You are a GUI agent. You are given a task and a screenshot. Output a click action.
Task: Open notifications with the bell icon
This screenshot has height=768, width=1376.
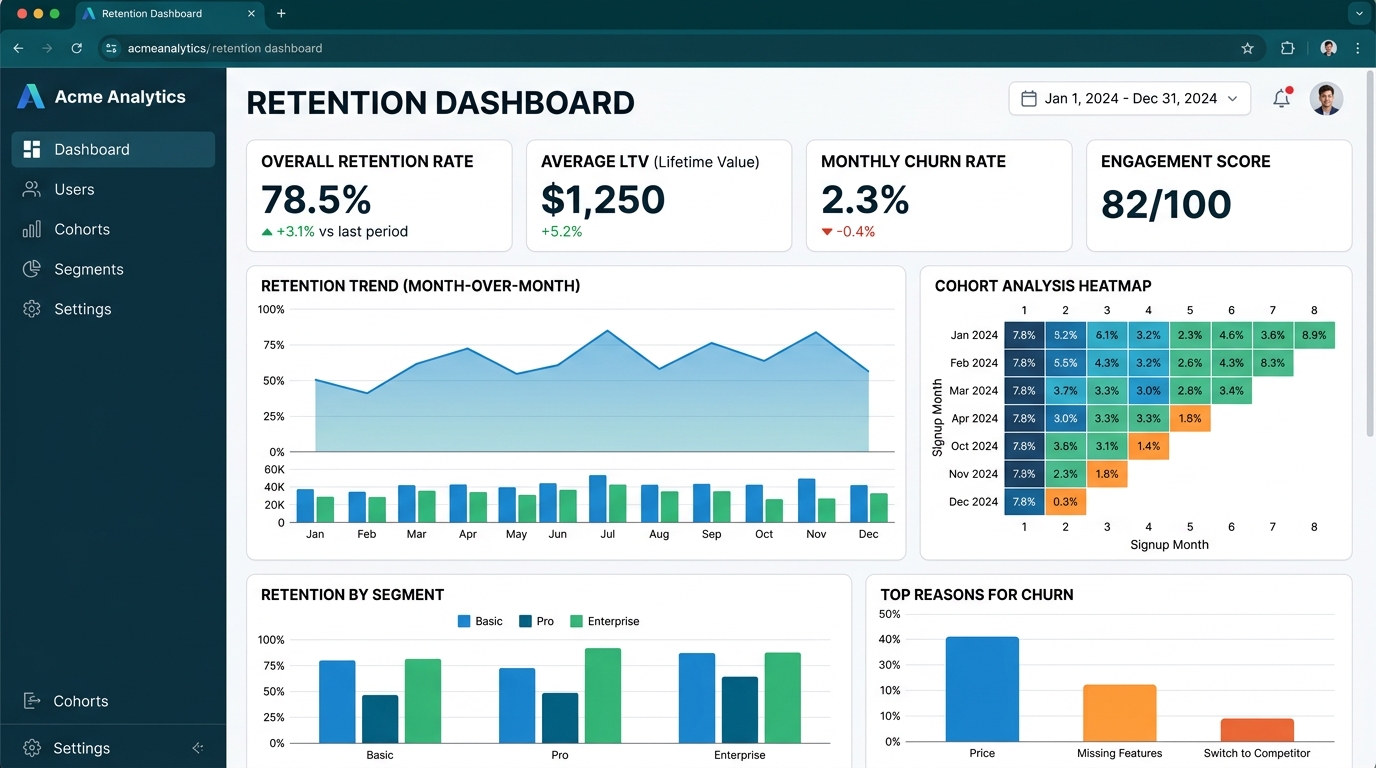pos(1281,98)
